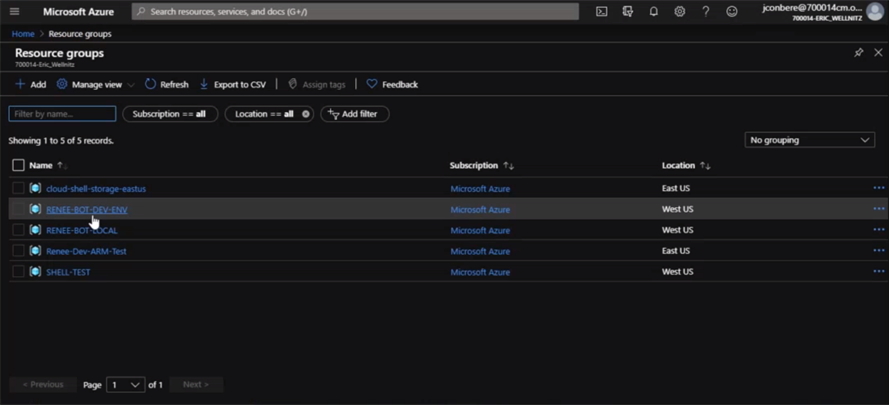Click the West US location of RENEE-BOT-LOCAL
889x405 pixels.
678,230
